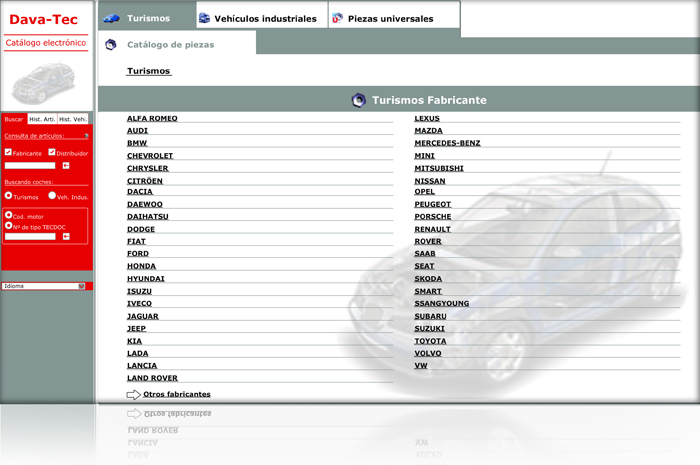Click the motor code input field

click(30, 237)
